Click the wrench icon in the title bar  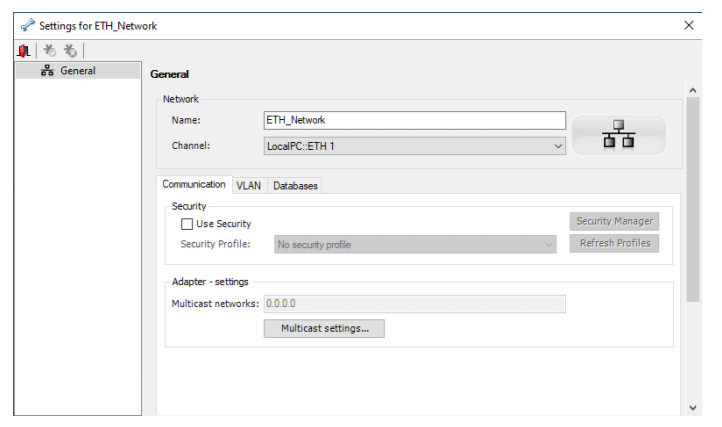26,25
